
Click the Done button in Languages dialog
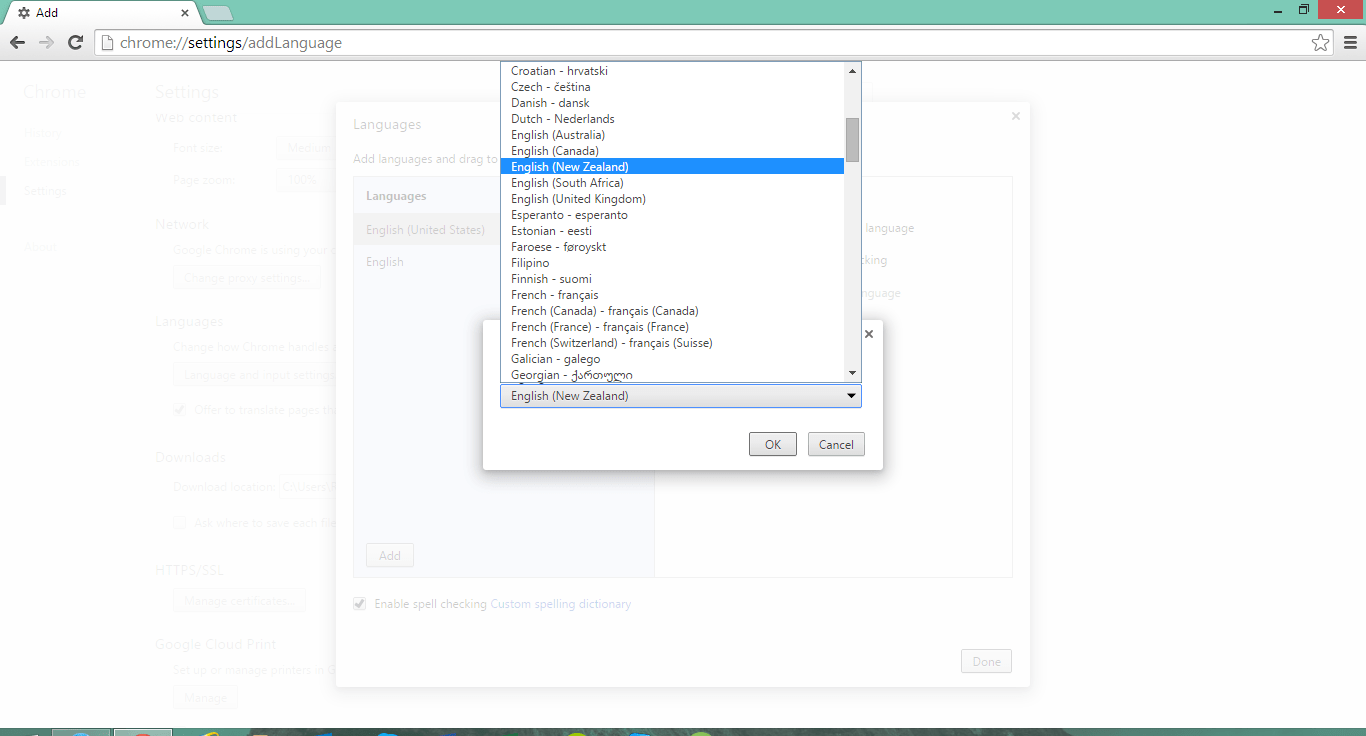(986, 661)
